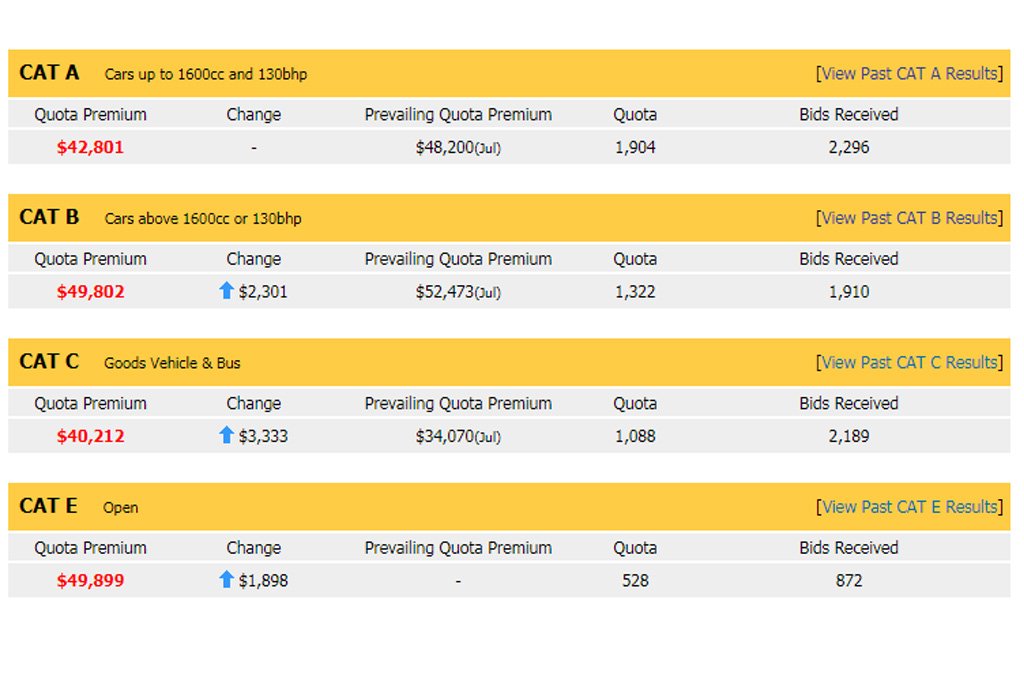Image resolution: width=1024 pixels, height=683 pixels.
Task: Click the blue up arrow beside $2,301
Action: click(x=226, y=291)
